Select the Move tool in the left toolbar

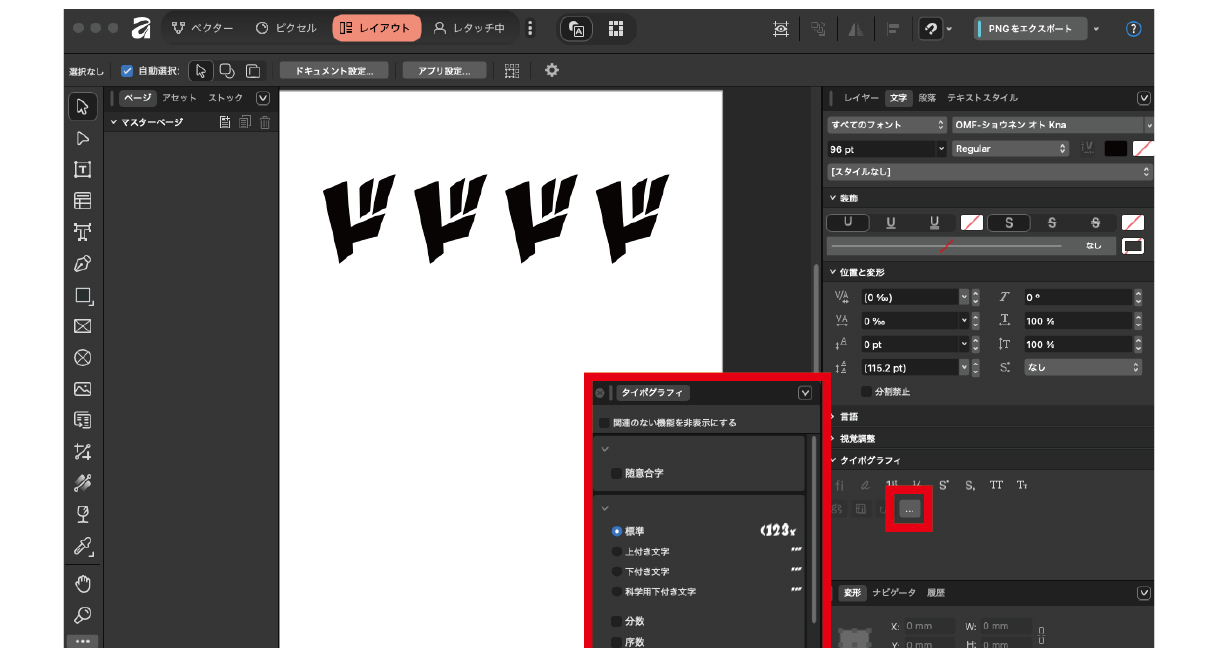83,107
